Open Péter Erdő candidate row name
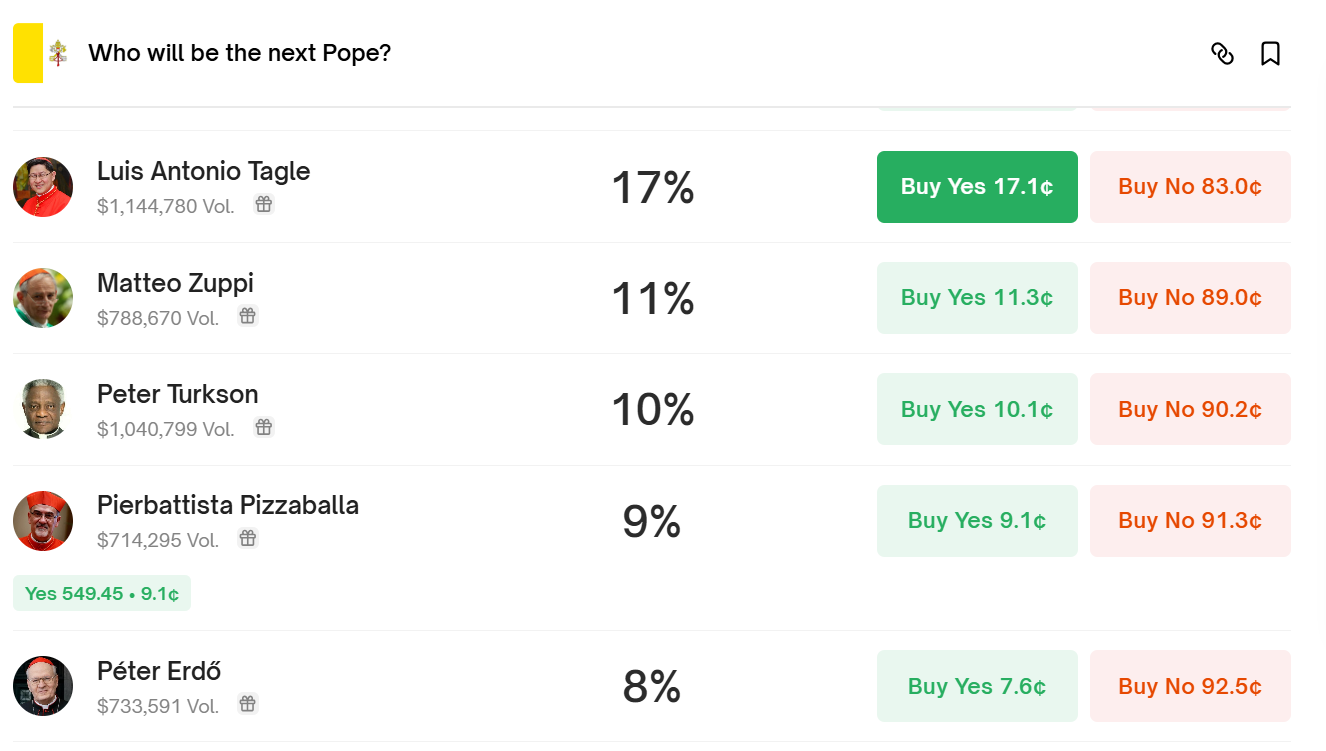Screen dimensions: 1326x751 click(x=159, y=670)
